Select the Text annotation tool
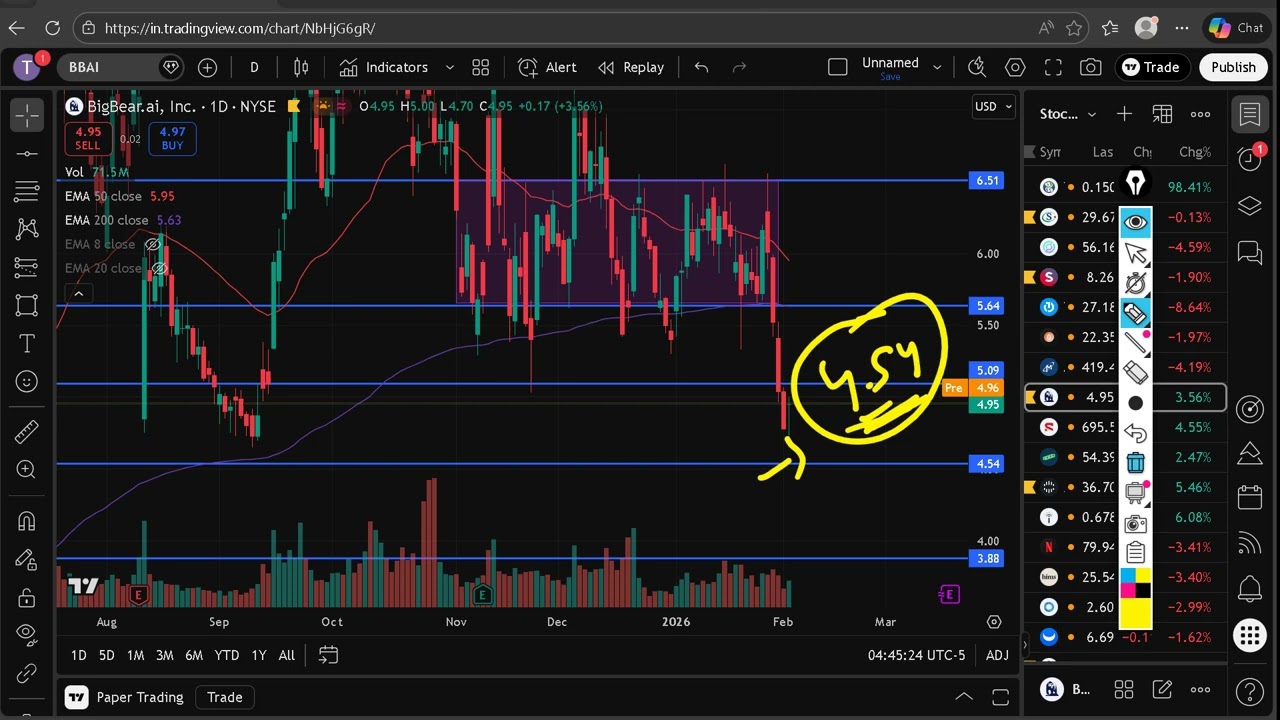 click(x=27, y=343)
